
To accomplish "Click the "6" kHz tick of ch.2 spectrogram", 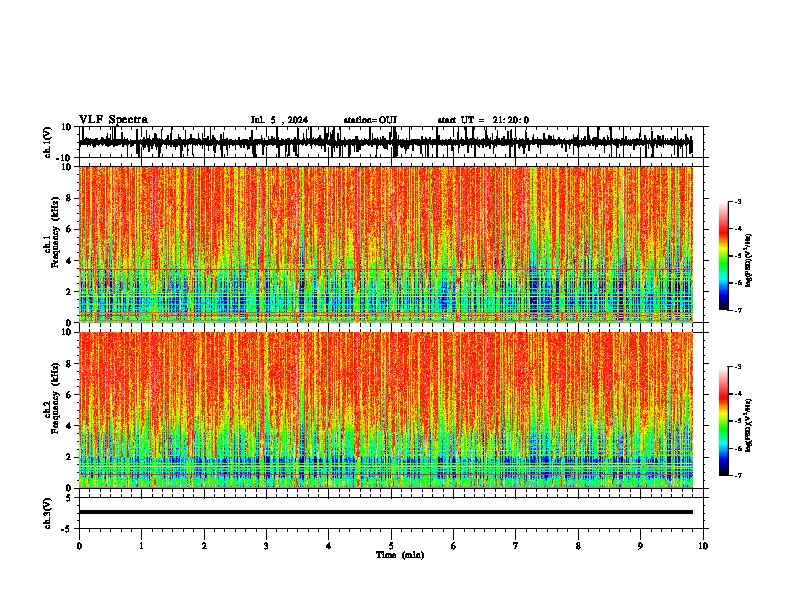I will pyautogui.click(x=69, y=395).
